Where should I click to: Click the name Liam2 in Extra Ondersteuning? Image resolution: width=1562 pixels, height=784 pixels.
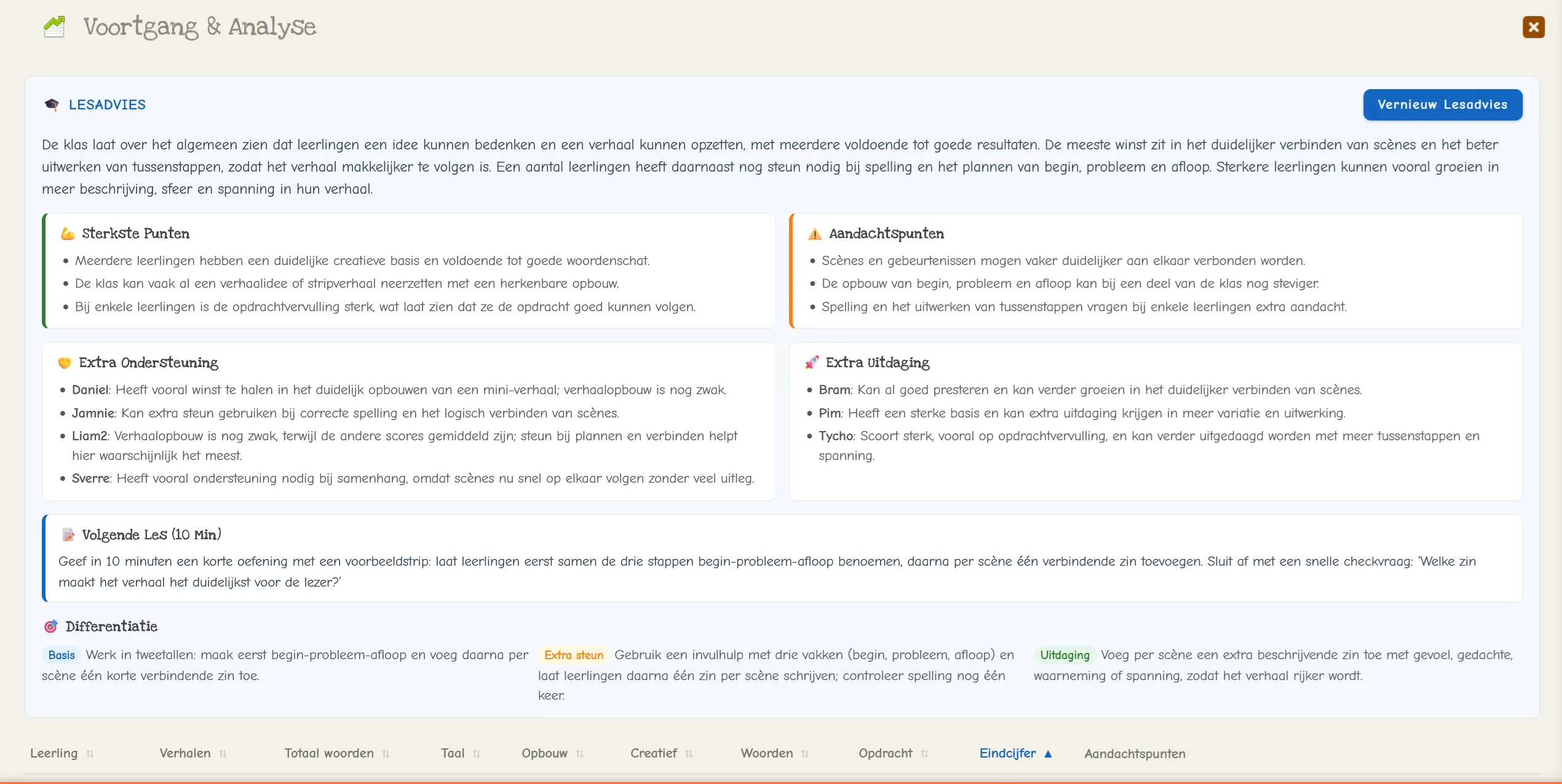click(89, 436)
